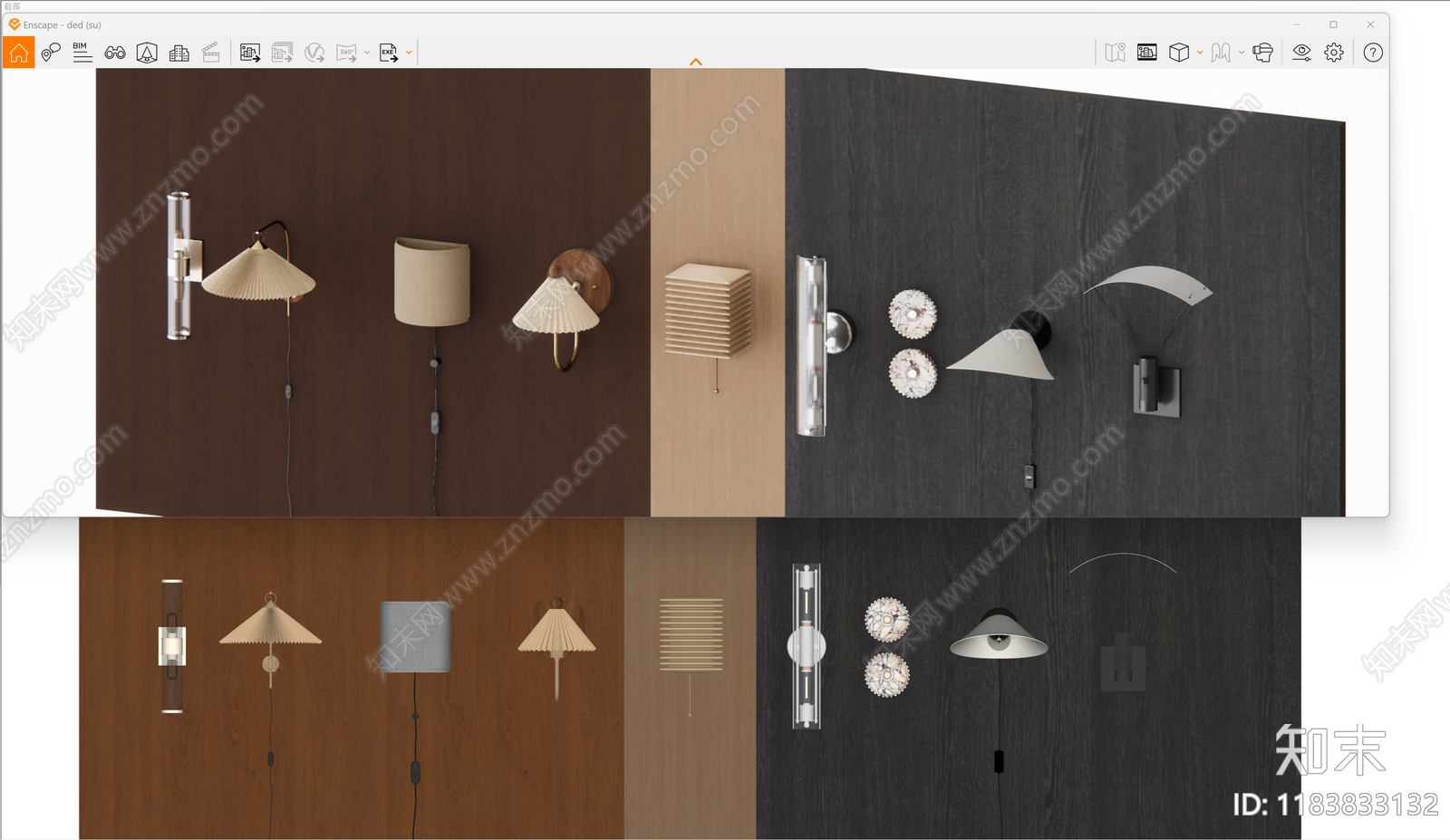This screenshot has height=840, width=1450.
Task: Open the Enscape asset library tree icon
Action: pyautogui.click(x=147, y=53)
